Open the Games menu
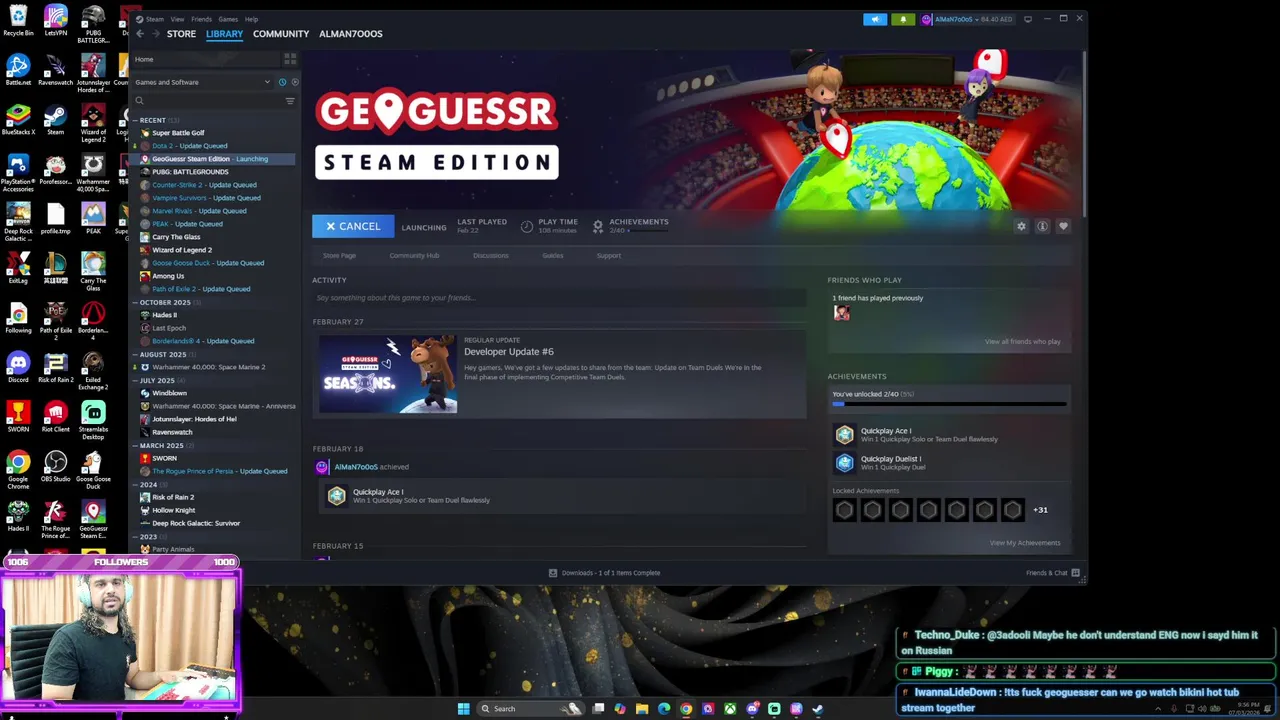Screen dimensions: 1280x720 click(228, 19)
